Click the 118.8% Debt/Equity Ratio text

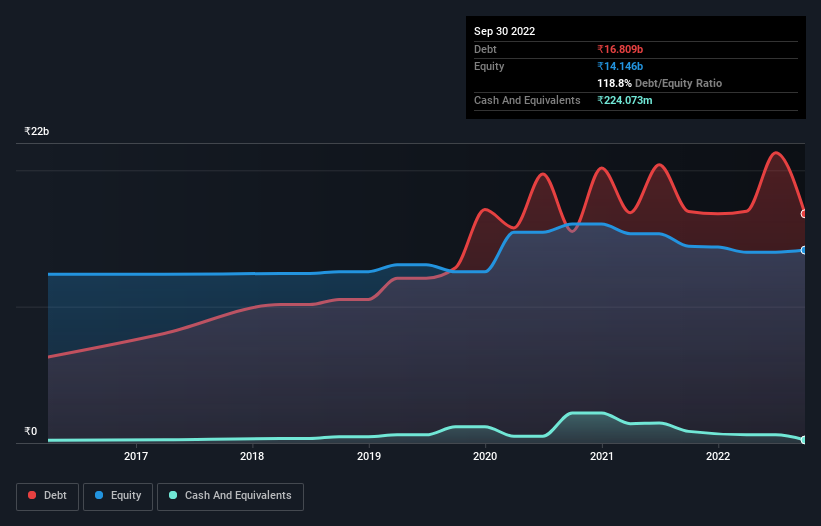[659, 83]
